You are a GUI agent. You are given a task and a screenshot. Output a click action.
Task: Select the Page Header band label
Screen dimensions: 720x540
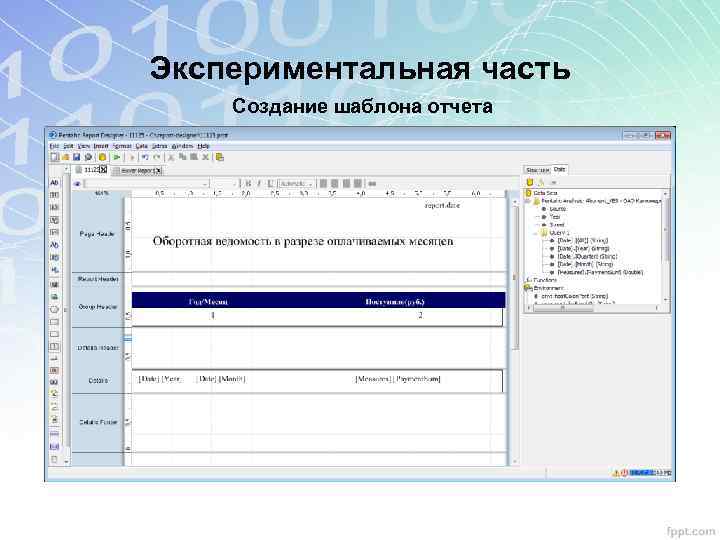tap(96, 234)
